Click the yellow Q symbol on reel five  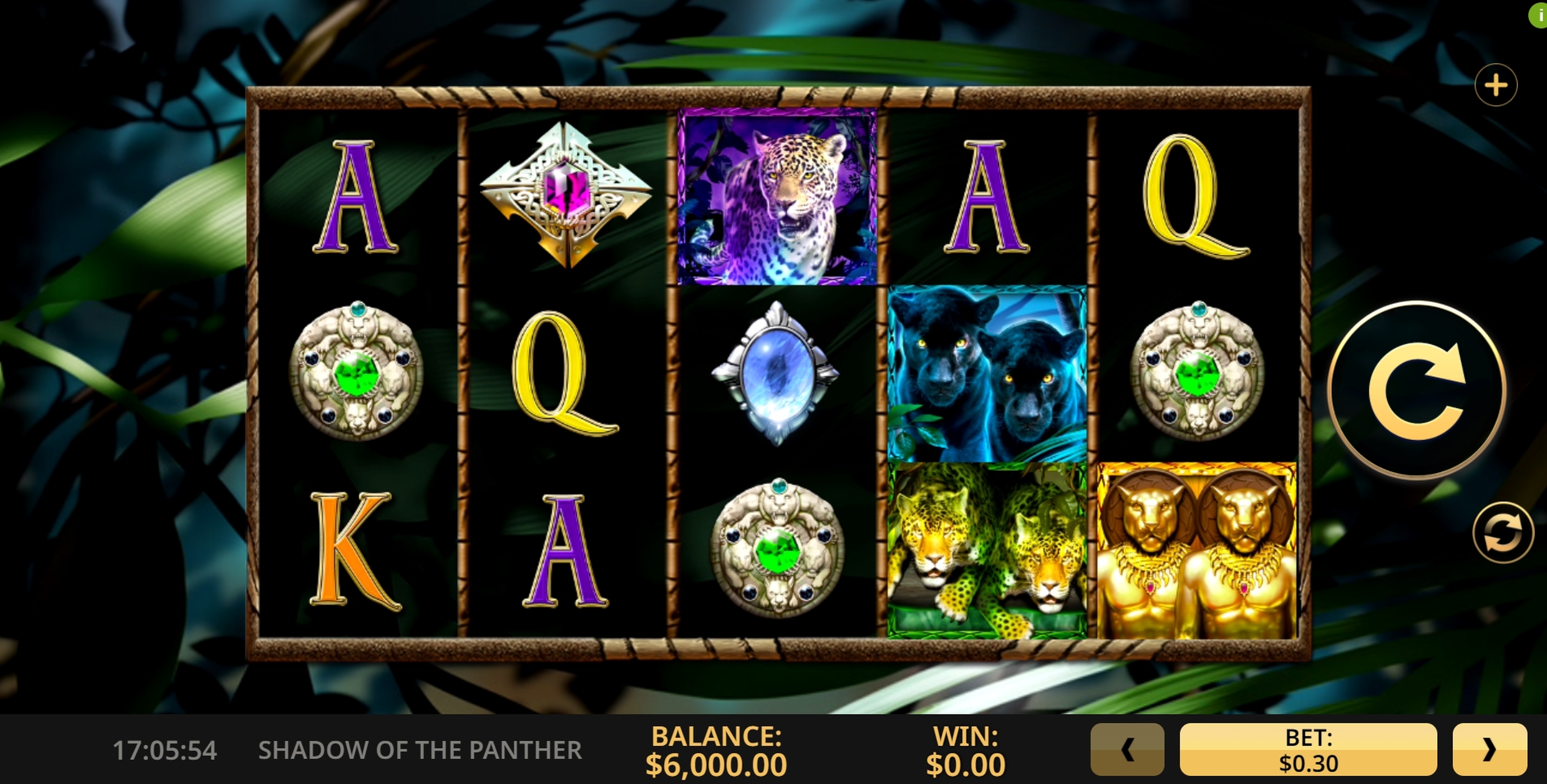pos(1196,196)
